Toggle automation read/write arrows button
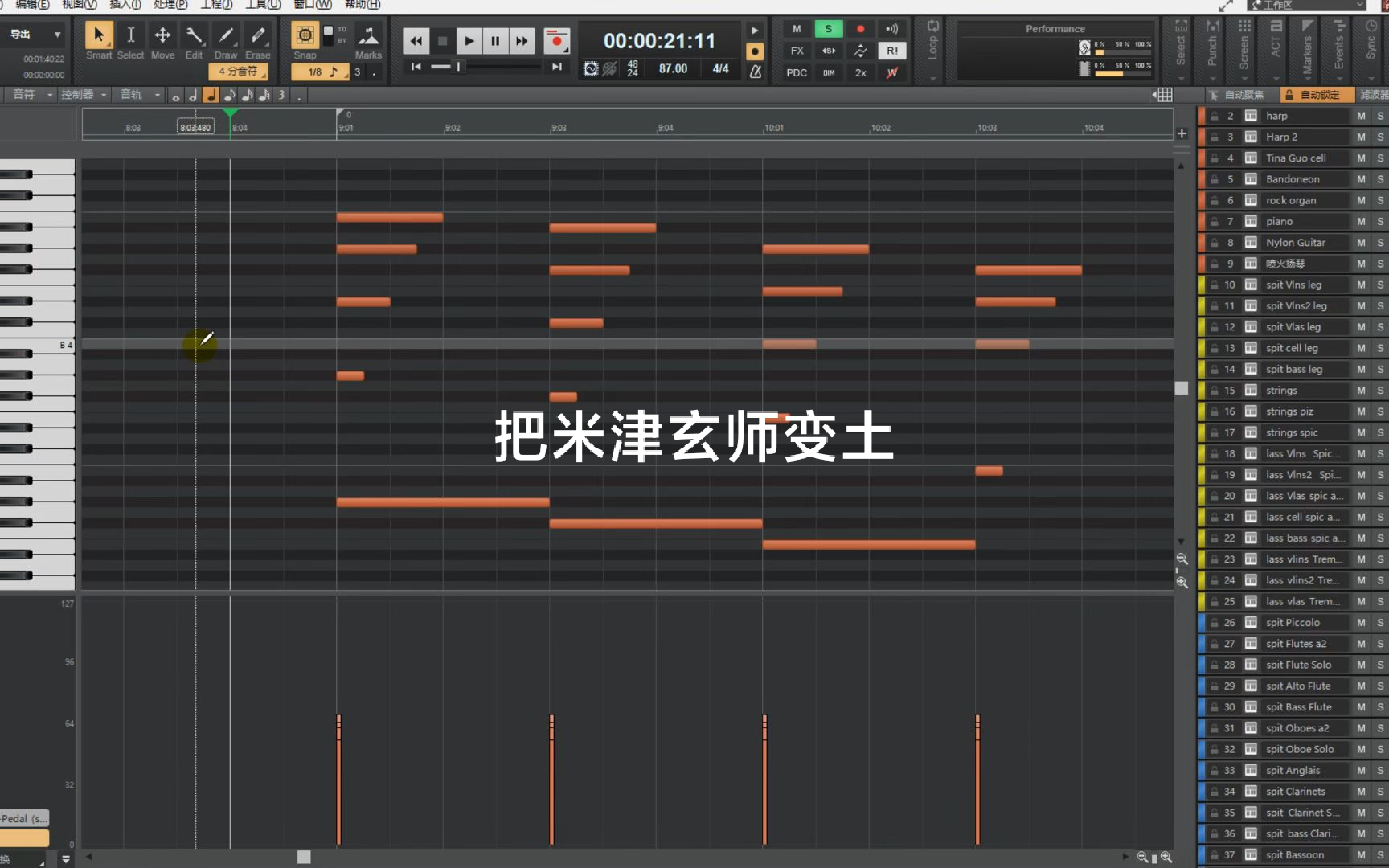Image resolution: width=1389 pixels, height=868 pixels. pos(861,51)
